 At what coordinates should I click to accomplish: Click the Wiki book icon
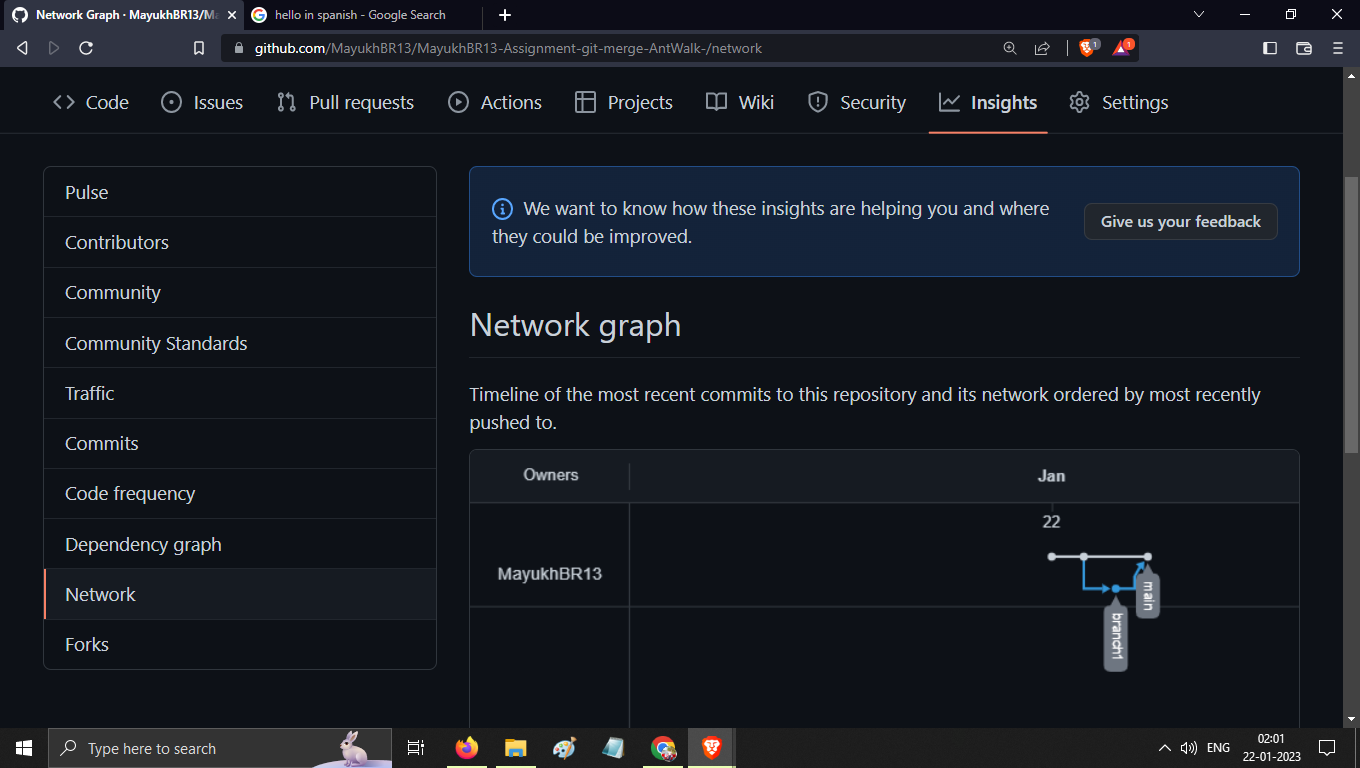click(715, 101)
